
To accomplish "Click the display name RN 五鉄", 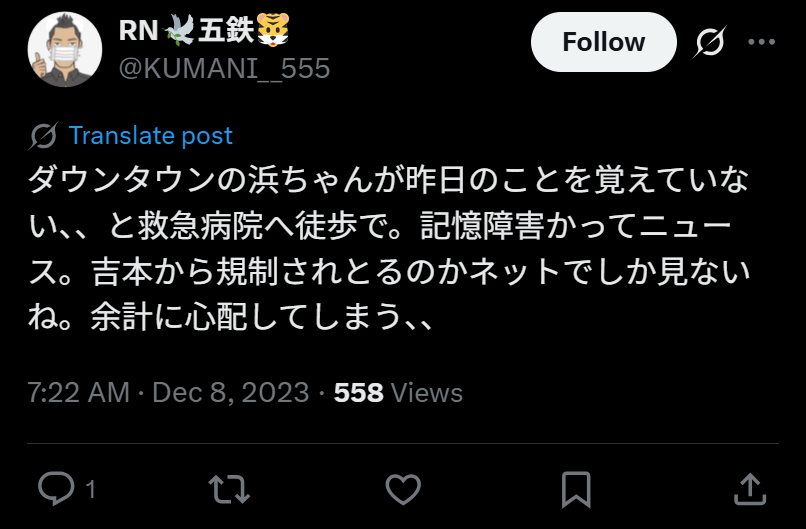I will click(x=204, y=30).
